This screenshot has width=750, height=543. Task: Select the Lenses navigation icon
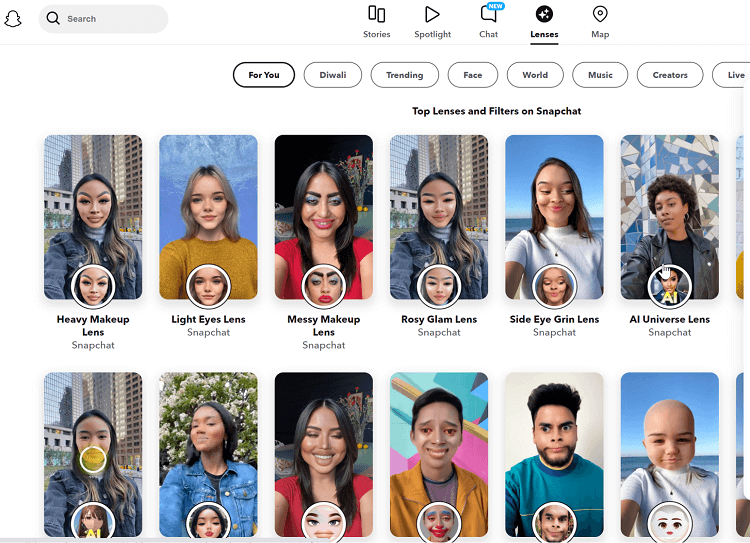(544, 14)
